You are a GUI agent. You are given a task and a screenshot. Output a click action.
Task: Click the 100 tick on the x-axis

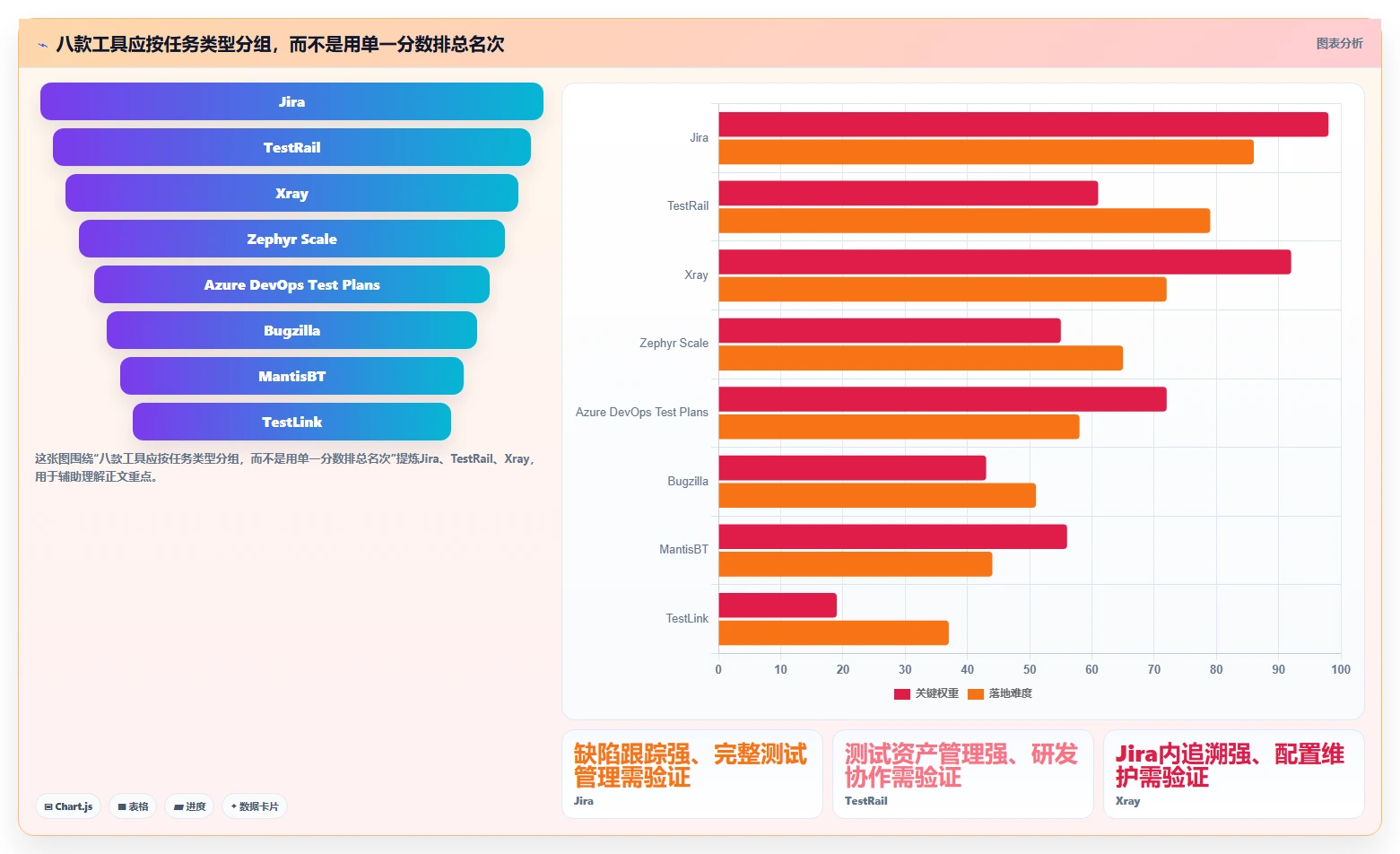coord(1340,669)
